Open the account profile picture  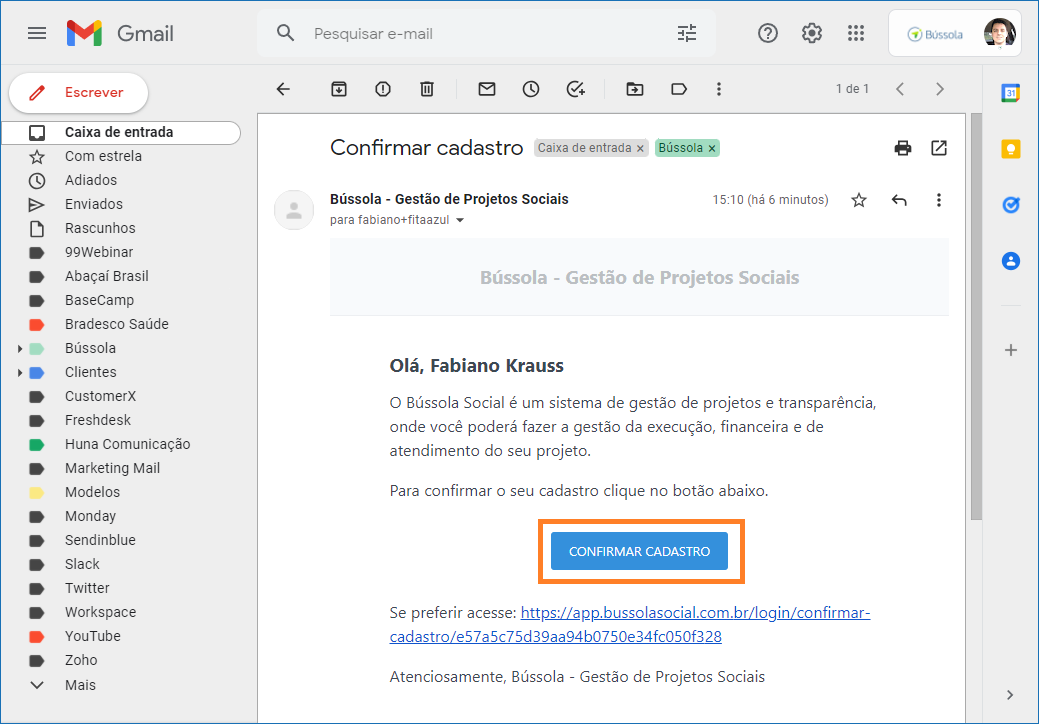tap(999, 33)
